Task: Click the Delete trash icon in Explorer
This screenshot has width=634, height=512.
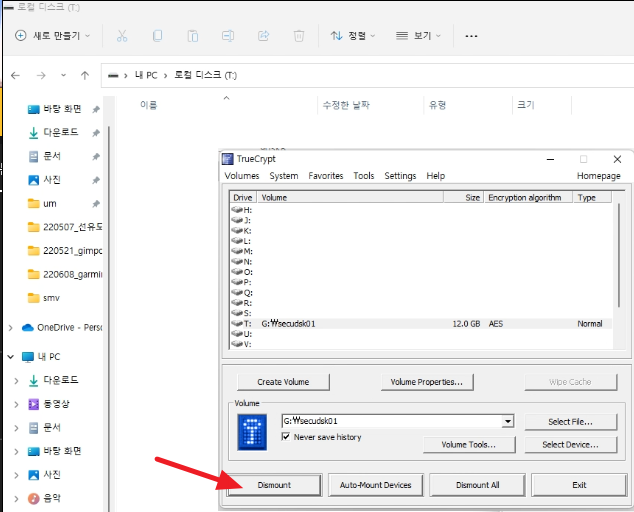Action: 299,36
